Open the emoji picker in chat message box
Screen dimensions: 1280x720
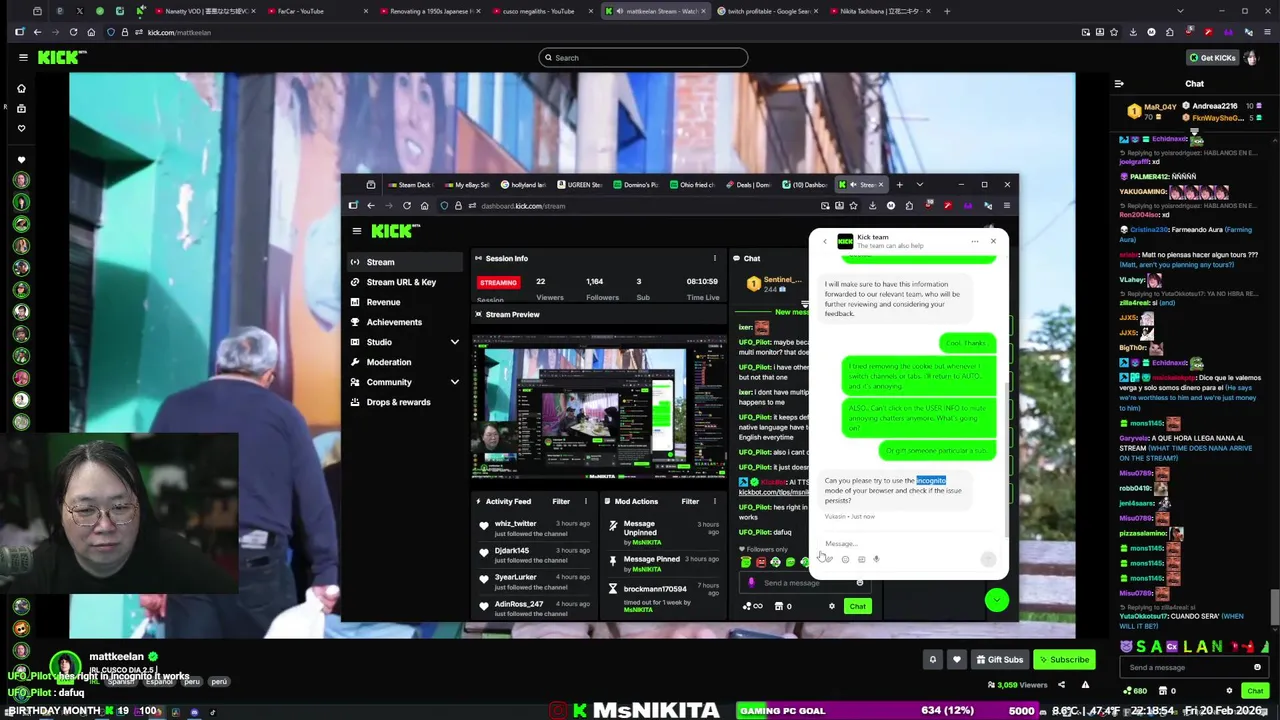(1257, 667)
